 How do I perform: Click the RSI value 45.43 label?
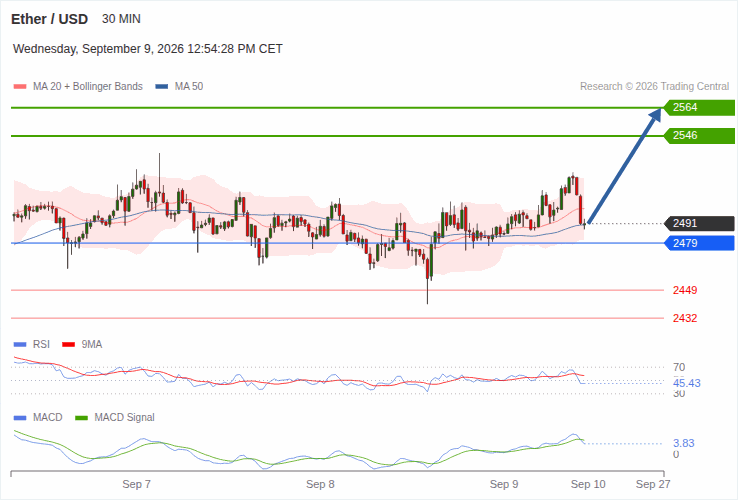click(x=687, y=383)
